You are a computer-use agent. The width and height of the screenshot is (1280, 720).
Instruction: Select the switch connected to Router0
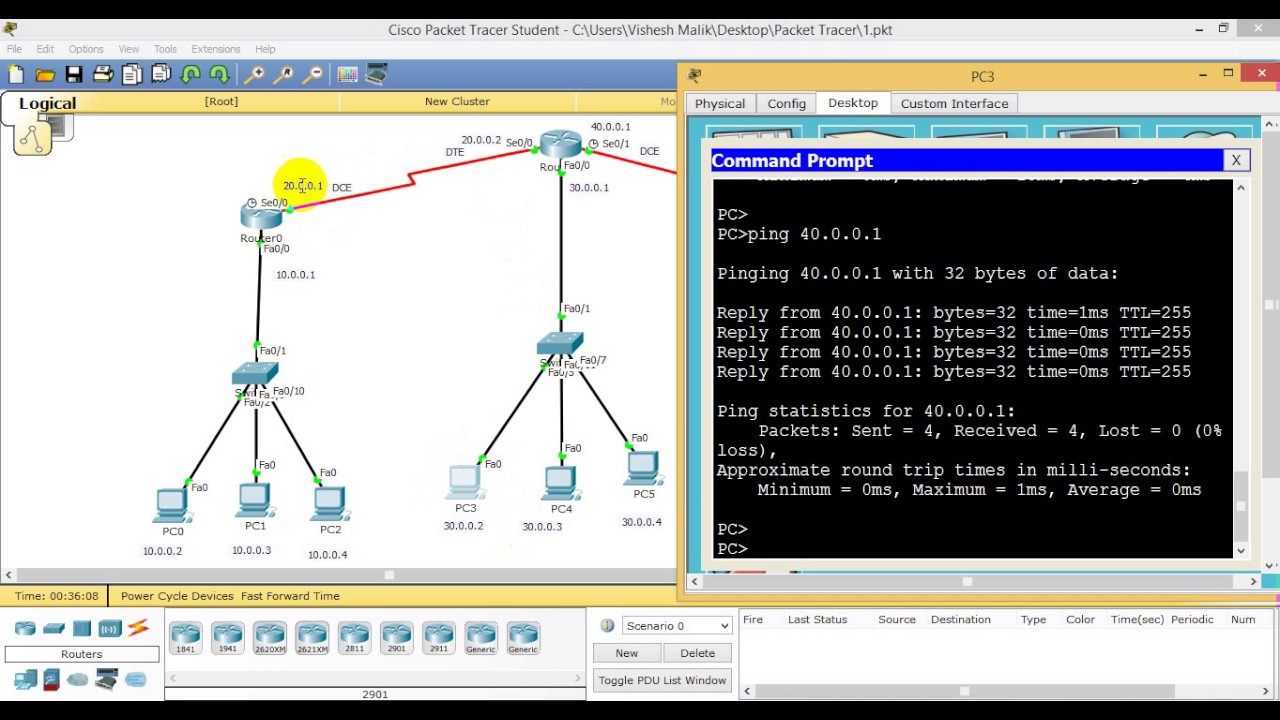(255, 374)
